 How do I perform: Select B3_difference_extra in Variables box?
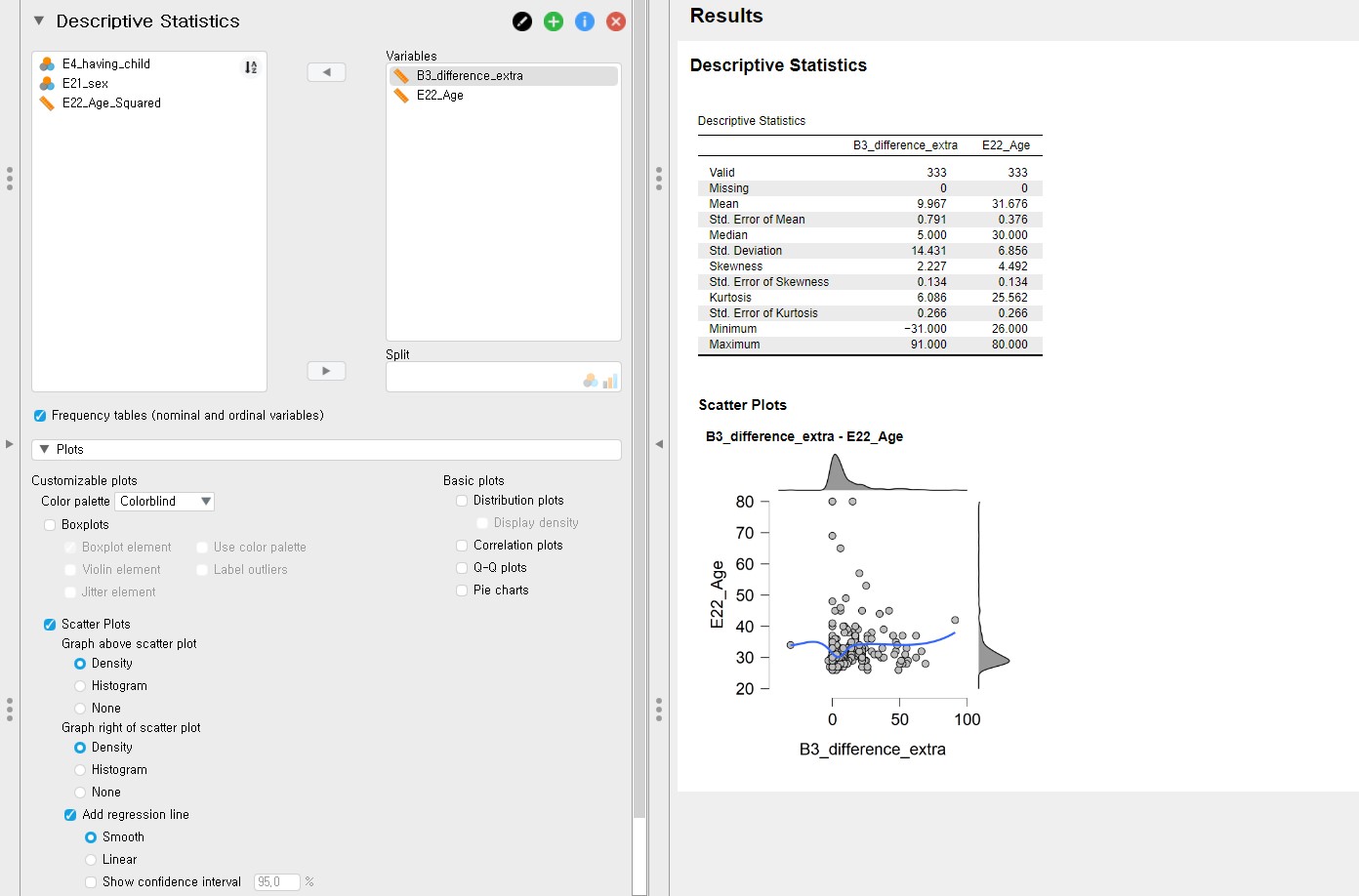(x=470, y=76)
